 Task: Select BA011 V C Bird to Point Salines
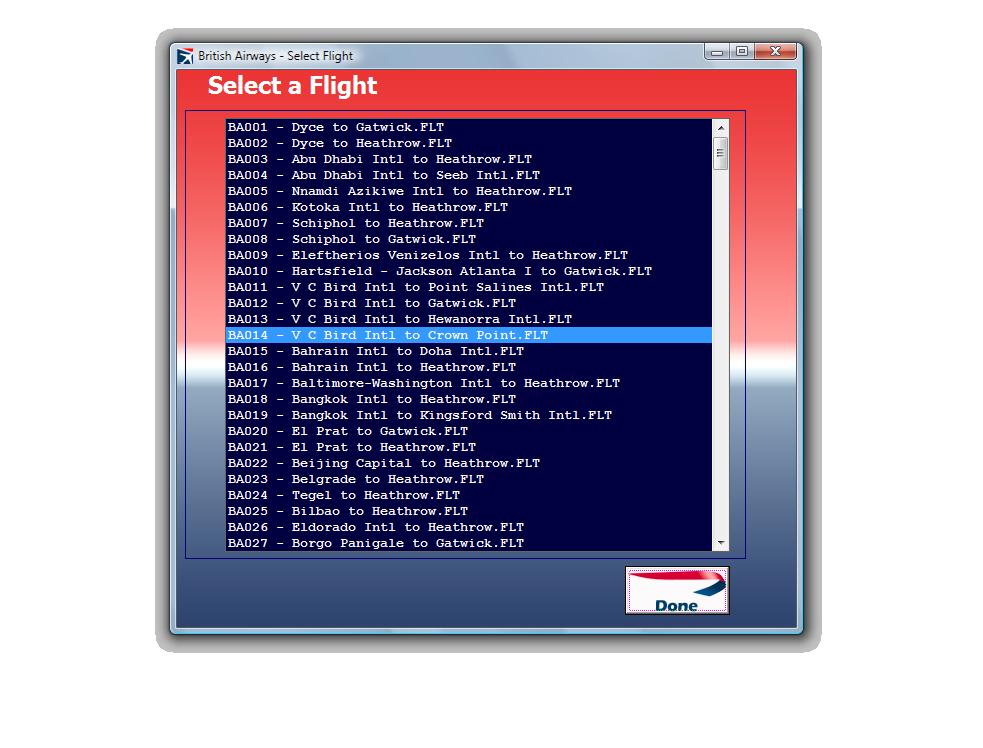pyautogui.click(x=469, y=287)
